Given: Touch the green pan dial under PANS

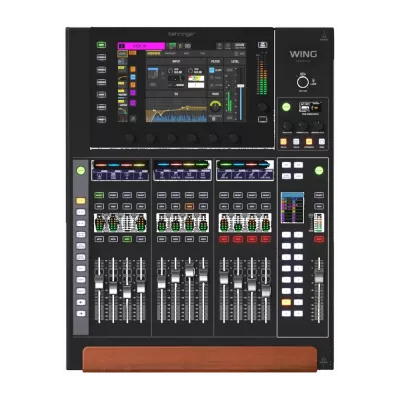Looking at the screenshot, I should tap(216, 107).
